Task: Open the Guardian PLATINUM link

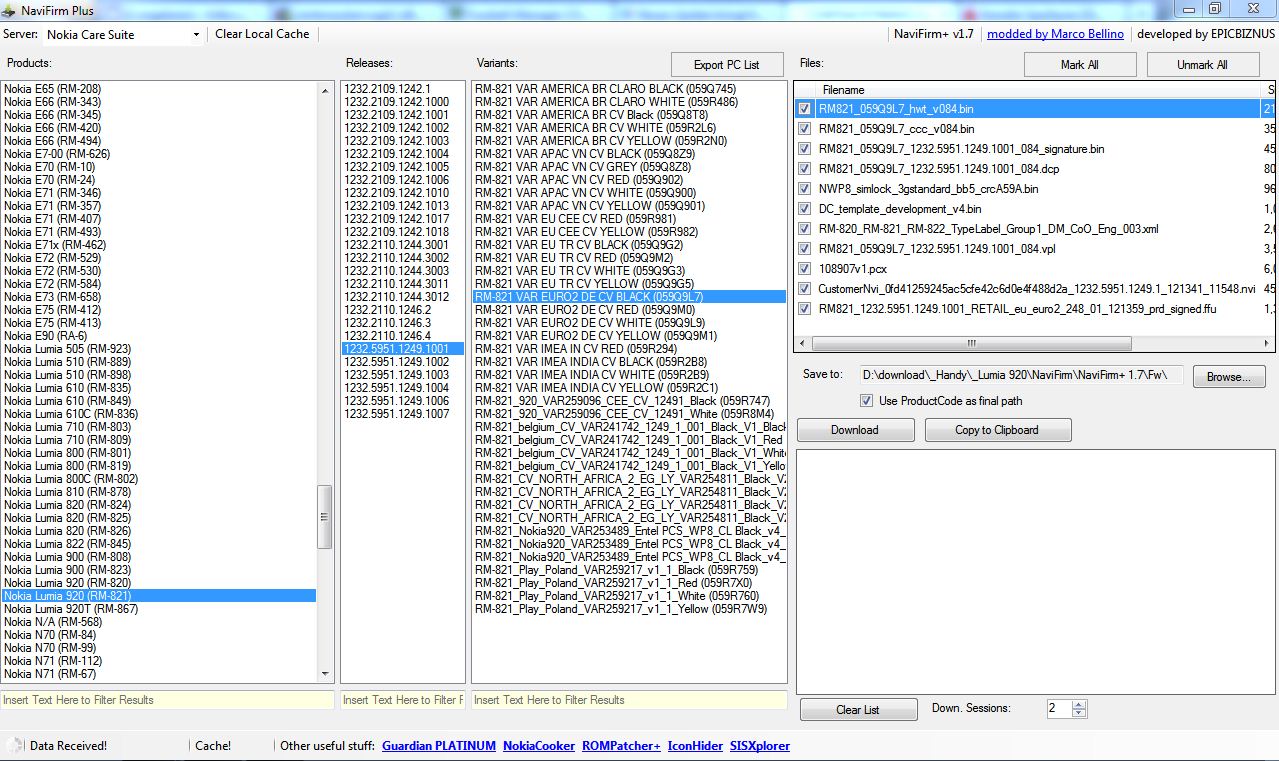Action: click(439, 746)
